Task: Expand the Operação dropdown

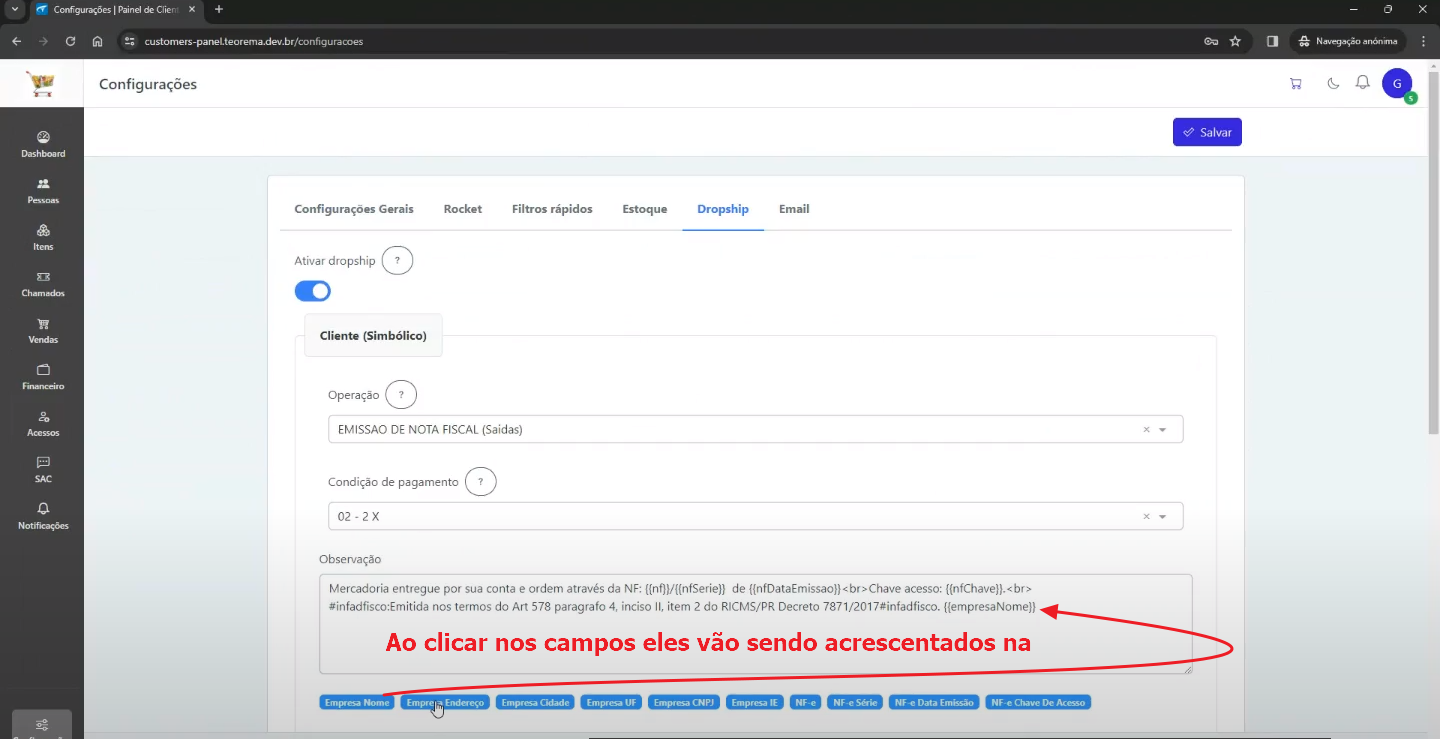Action: [x=1162, y=430]
